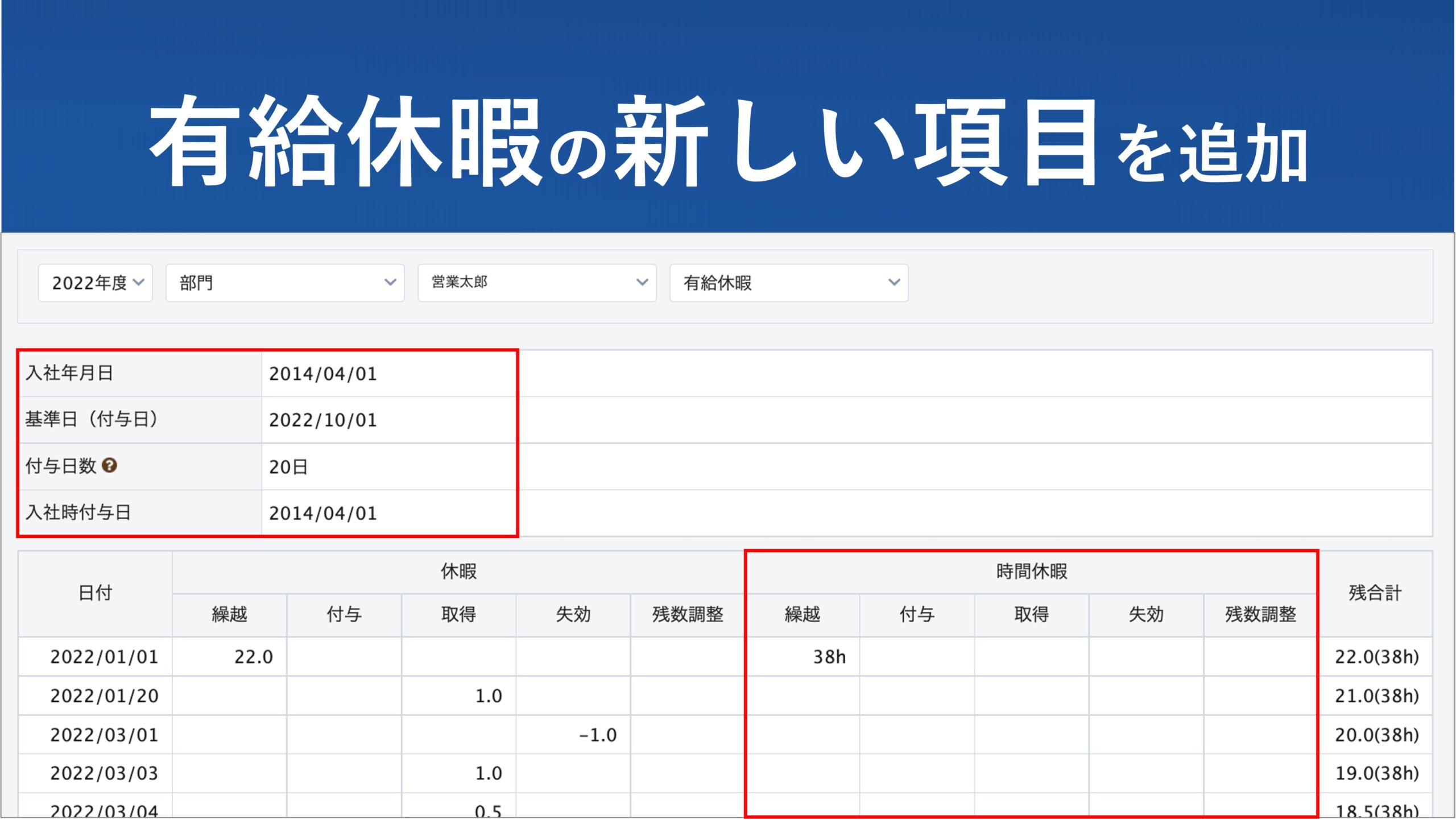1456x820 pixels.
Task: Click the -1.0 expired value cell
Action: (x=597, y=735)
